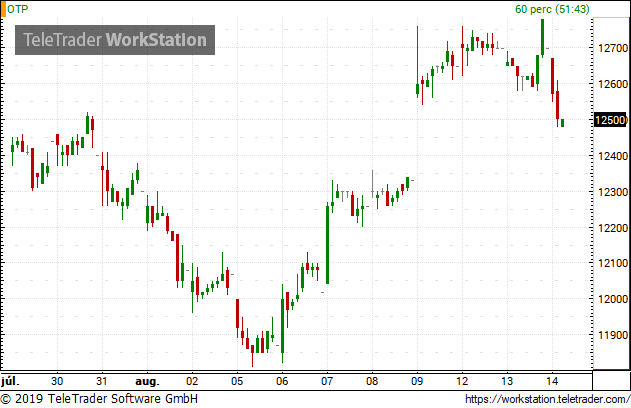This screenshot has width=631, height=408.
Task: Open the workstation.teletrader.com link
Action: 547,399
